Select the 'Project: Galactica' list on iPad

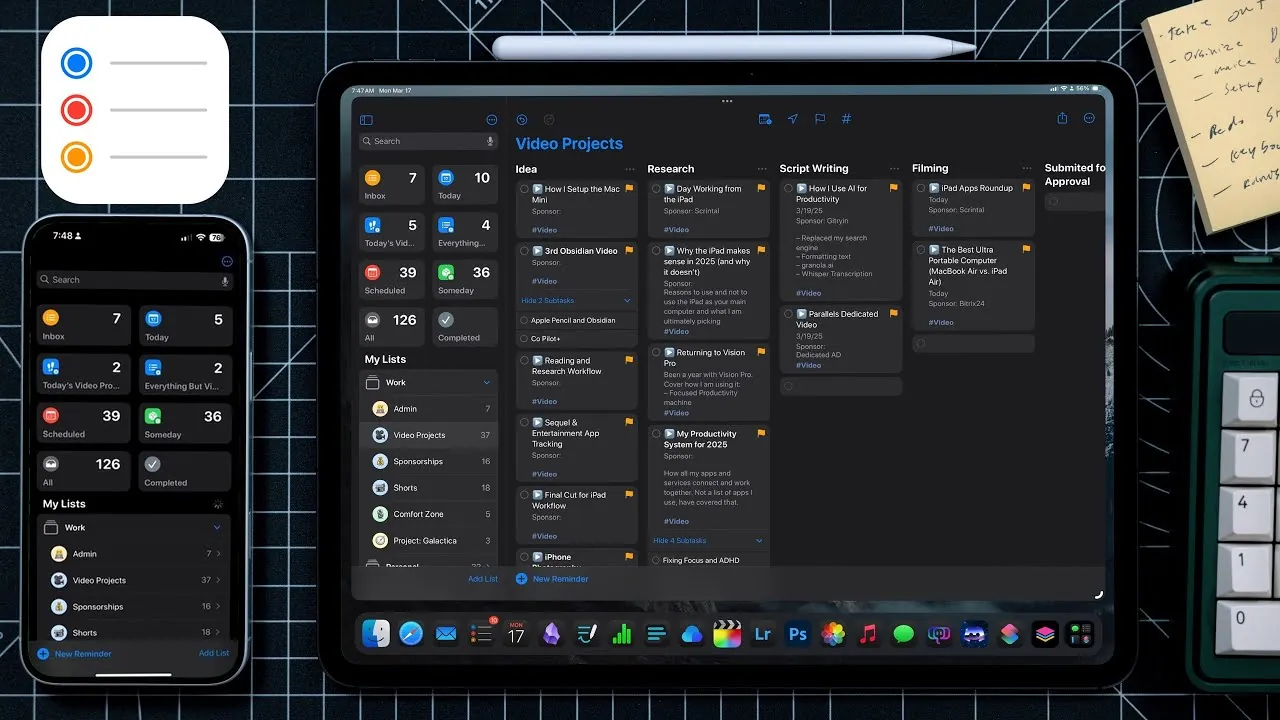[x=429, y=540]
